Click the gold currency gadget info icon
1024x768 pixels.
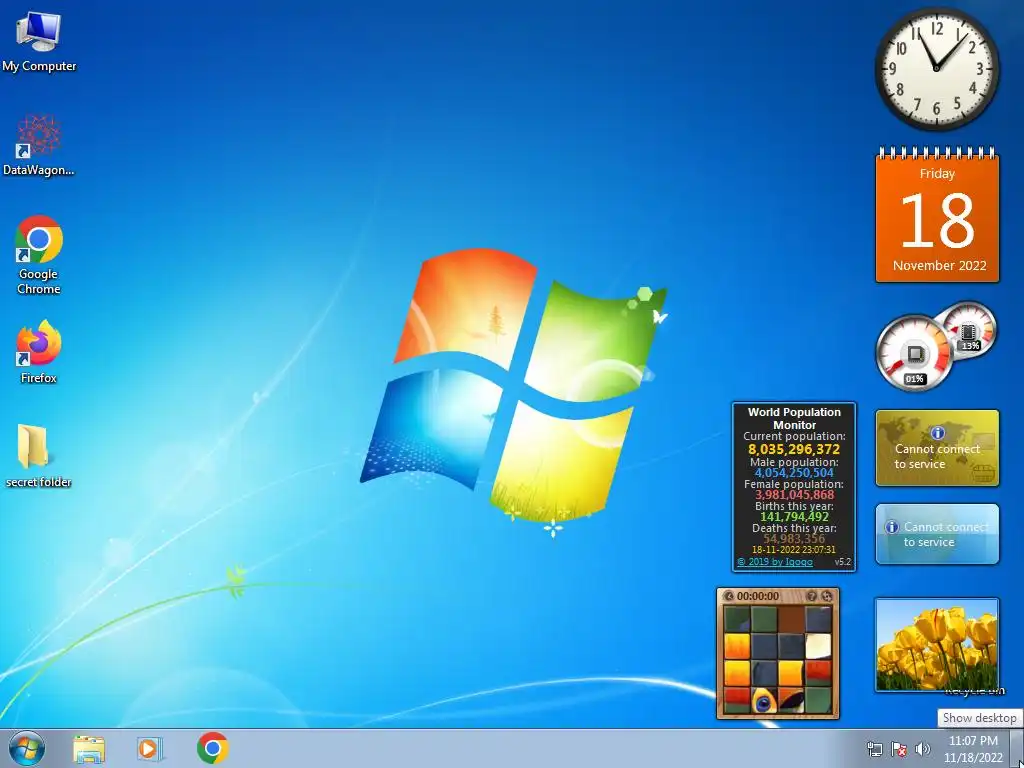(x=938, y=432)
